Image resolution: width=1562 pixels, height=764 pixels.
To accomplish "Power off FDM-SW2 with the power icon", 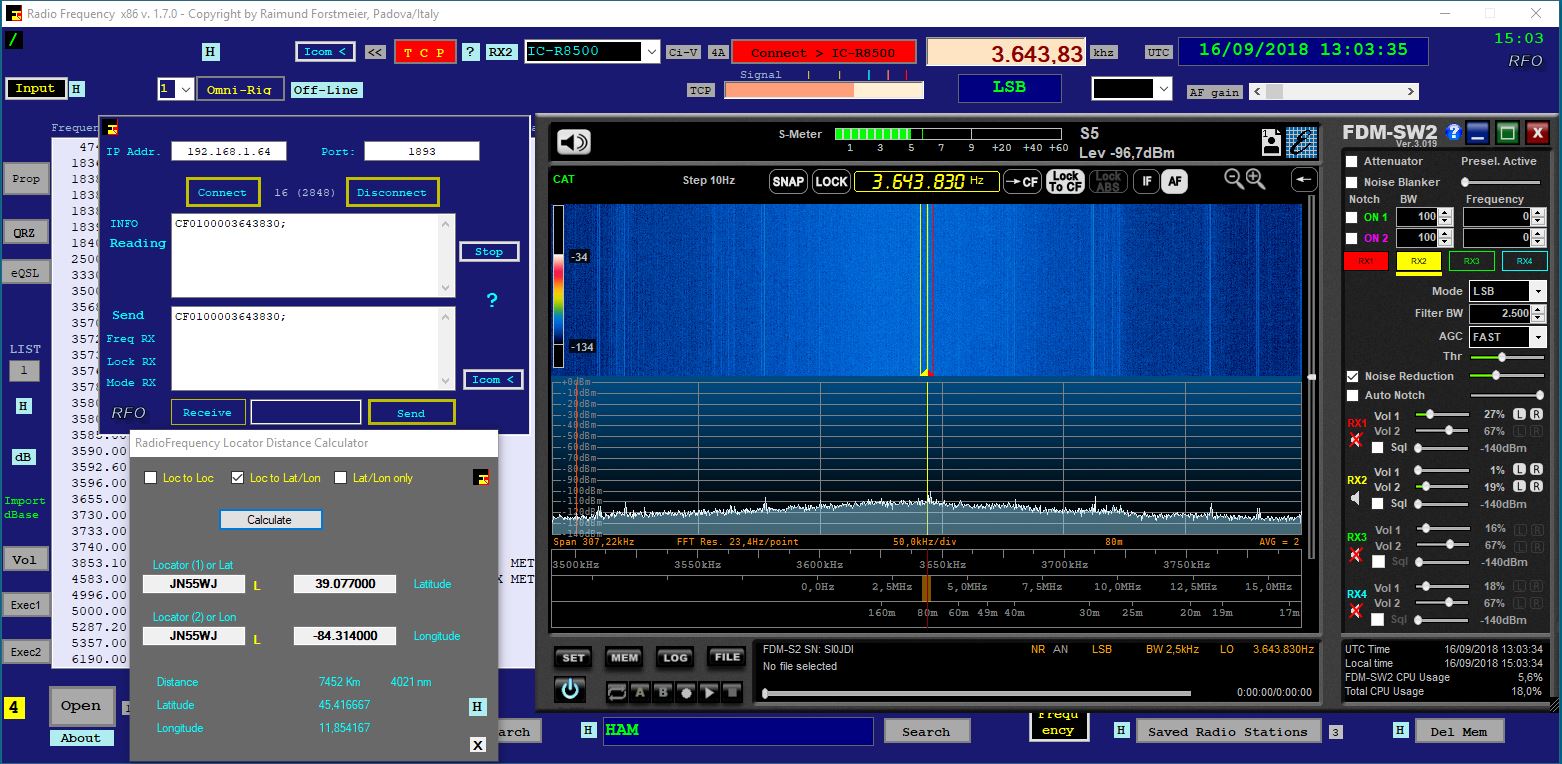I will click(570, 689).
